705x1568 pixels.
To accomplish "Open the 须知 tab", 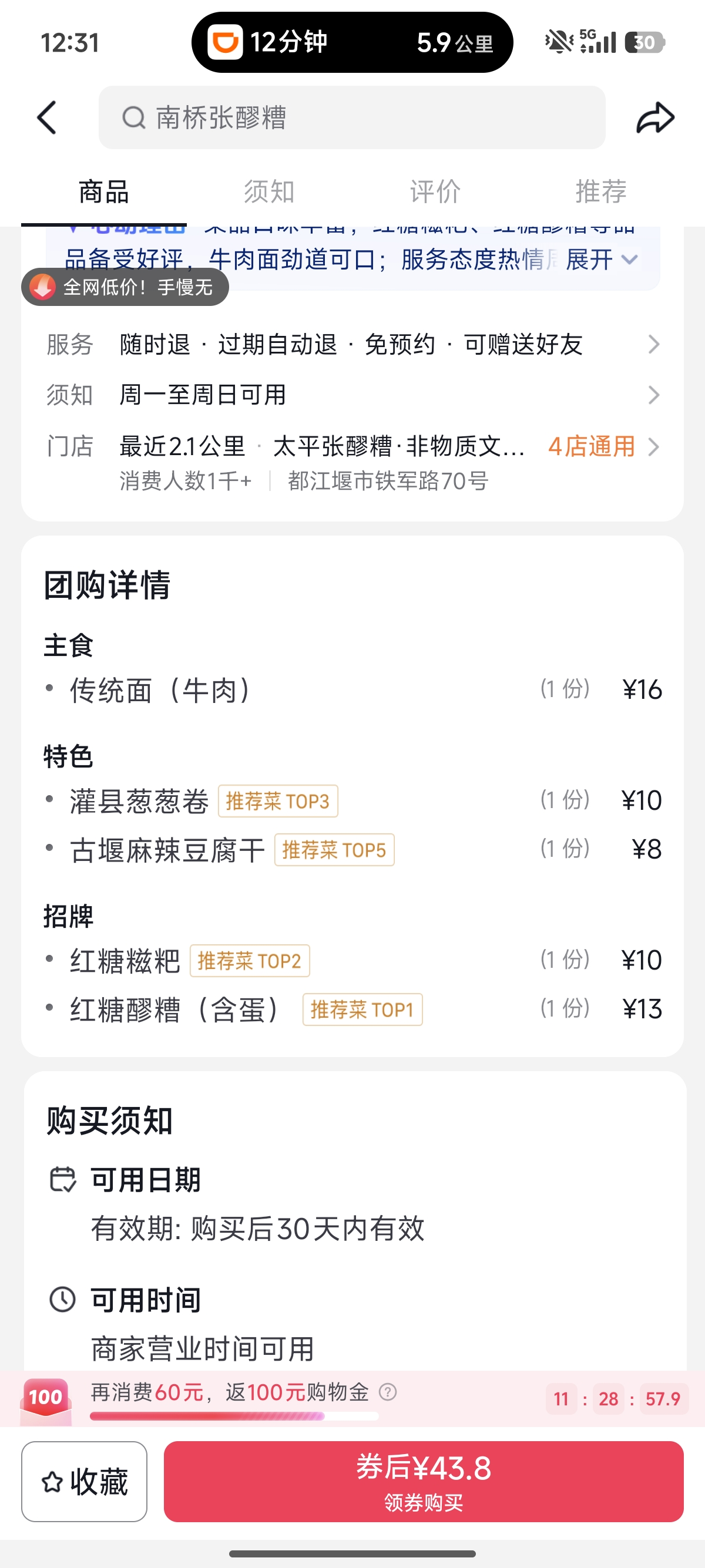I will tap(269, 191).
